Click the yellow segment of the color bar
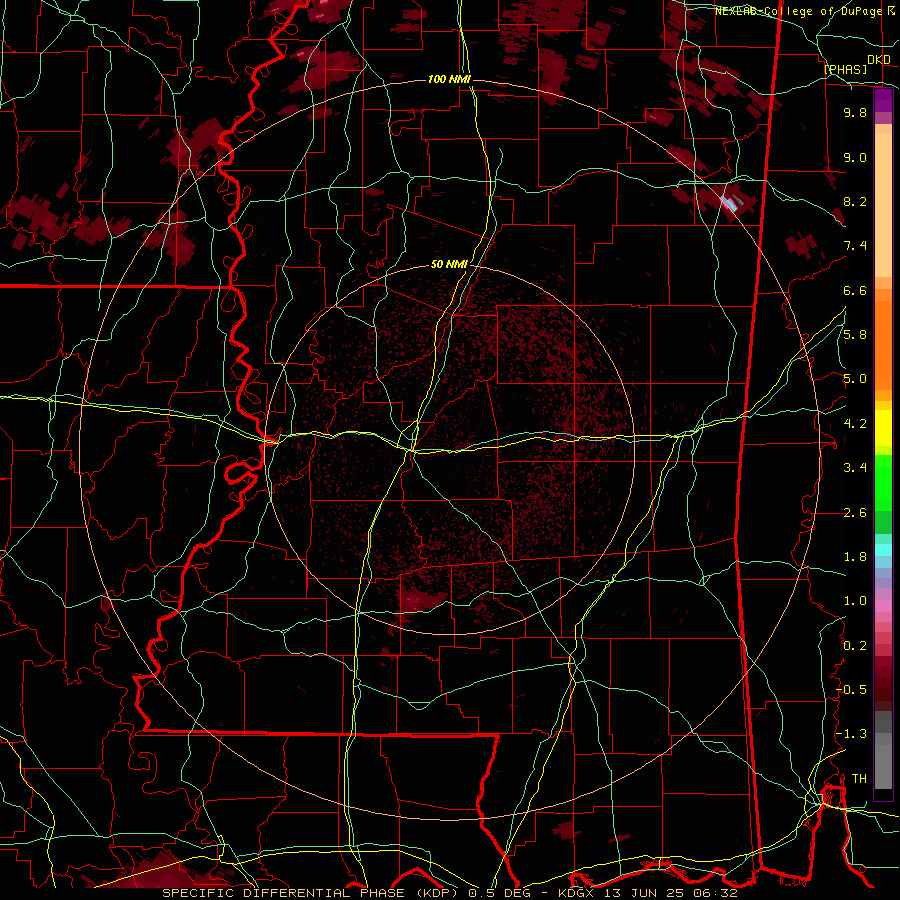 883,428
